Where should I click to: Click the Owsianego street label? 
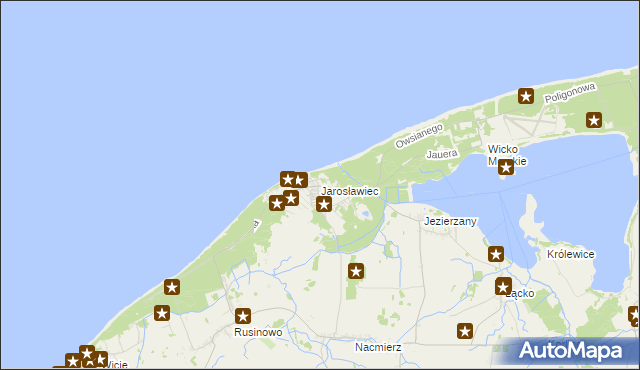(419, 136)
